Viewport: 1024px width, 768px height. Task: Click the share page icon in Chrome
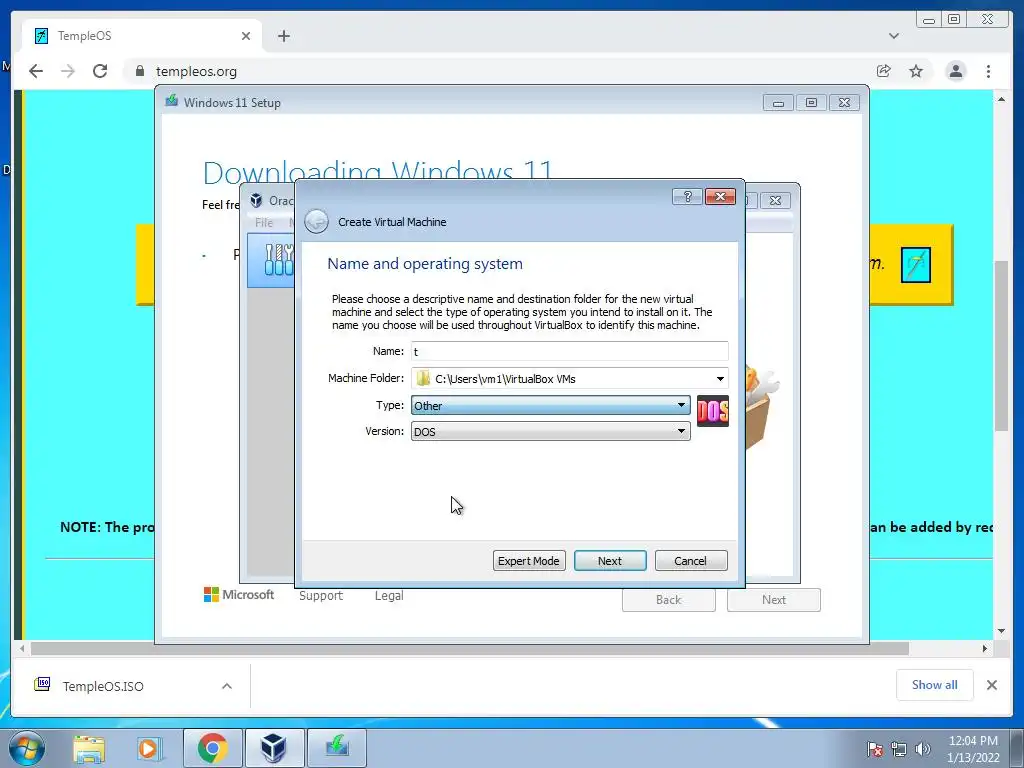point(884,71)
